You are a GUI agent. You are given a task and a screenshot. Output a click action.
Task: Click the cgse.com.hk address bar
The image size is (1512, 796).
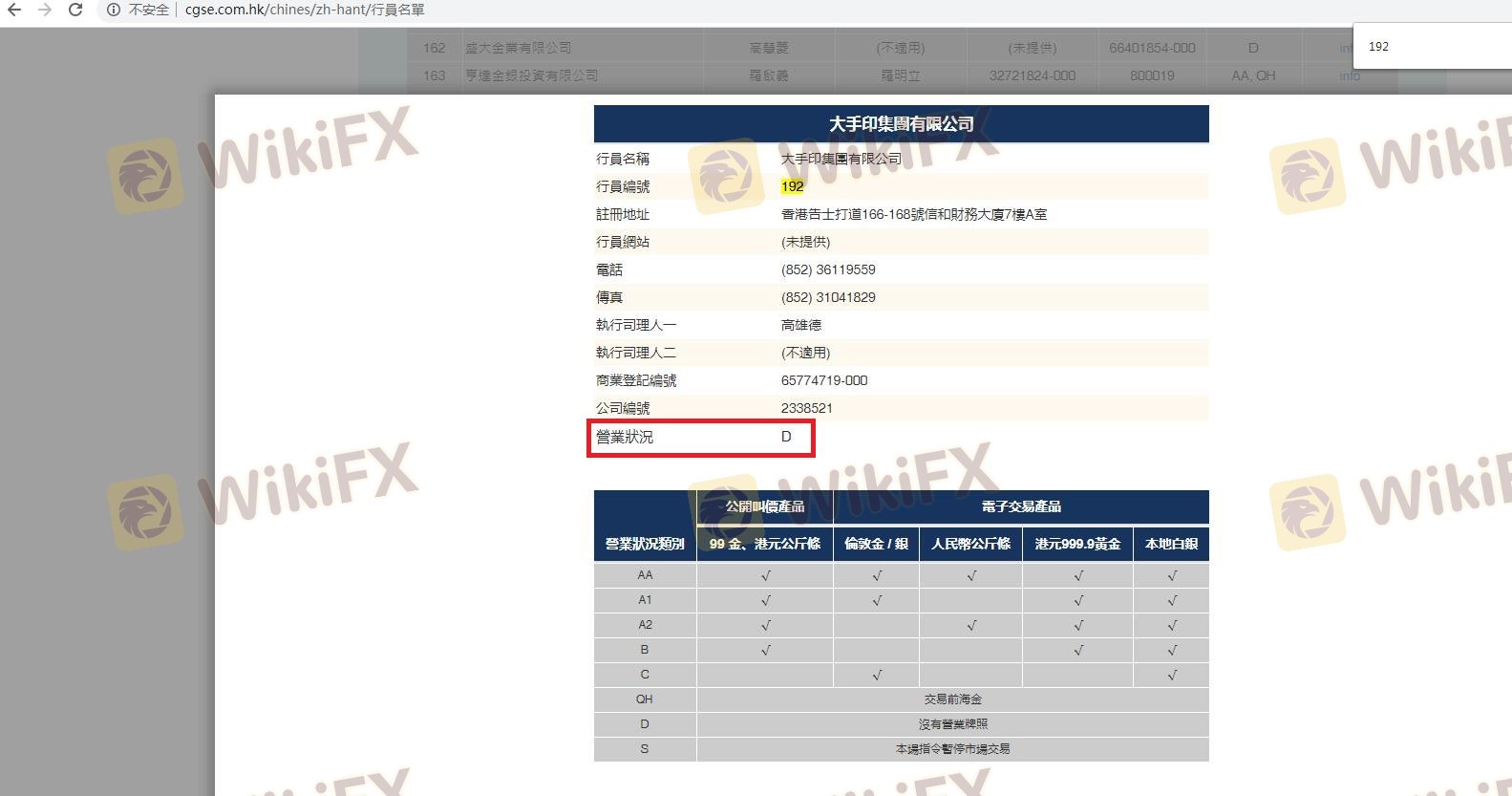[306, 10]
